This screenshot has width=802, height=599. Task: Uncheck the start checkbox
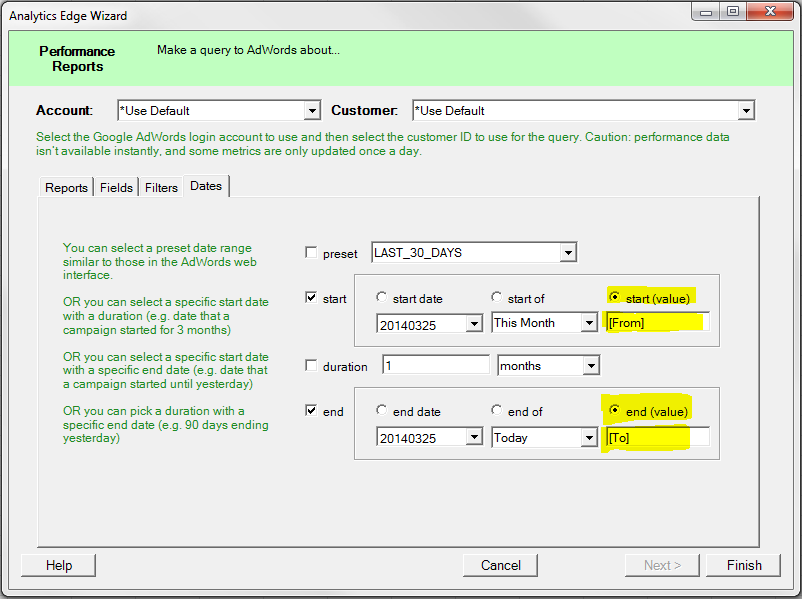(x=311, y=298)
